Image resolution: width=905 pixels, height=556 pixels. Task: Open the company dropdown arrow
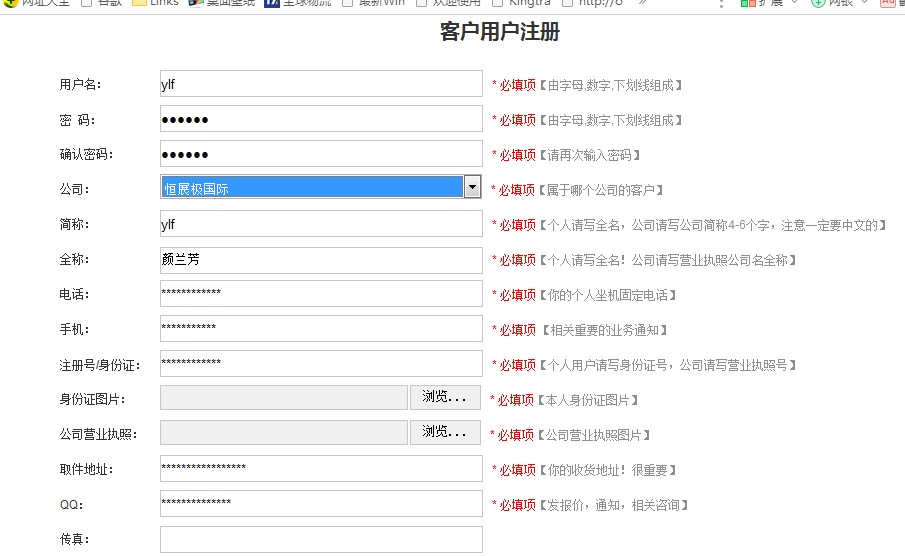point(472,187)
